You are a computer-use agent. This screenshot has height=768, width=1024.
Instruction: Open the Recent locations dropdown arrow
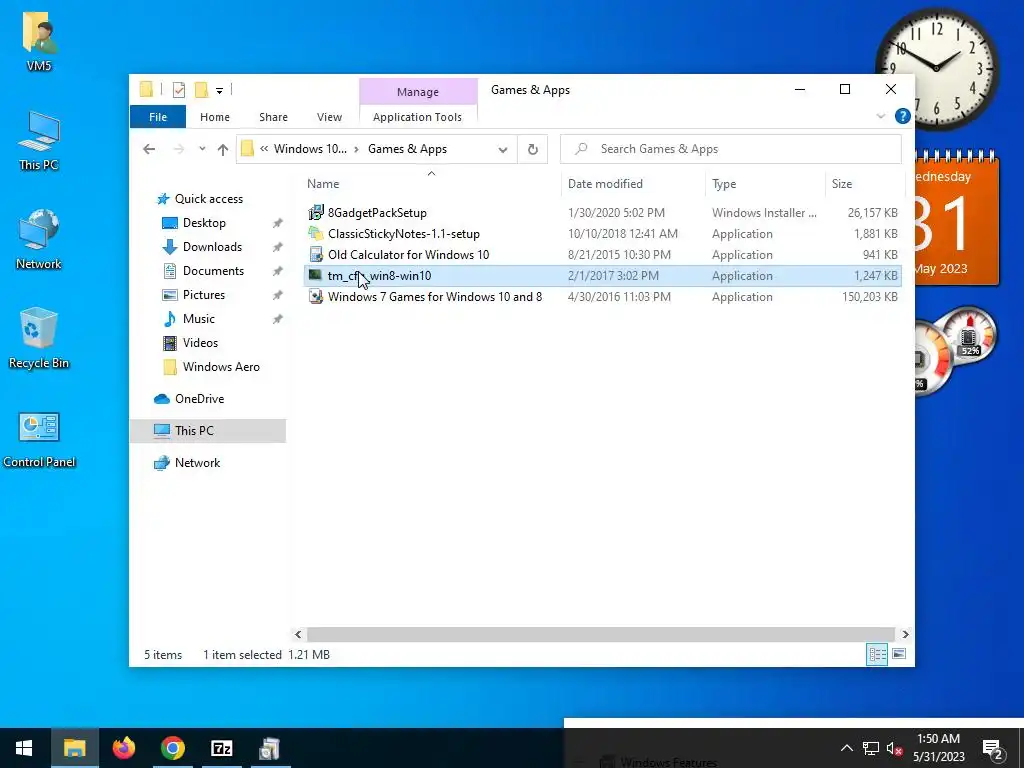tap(202, 149)
